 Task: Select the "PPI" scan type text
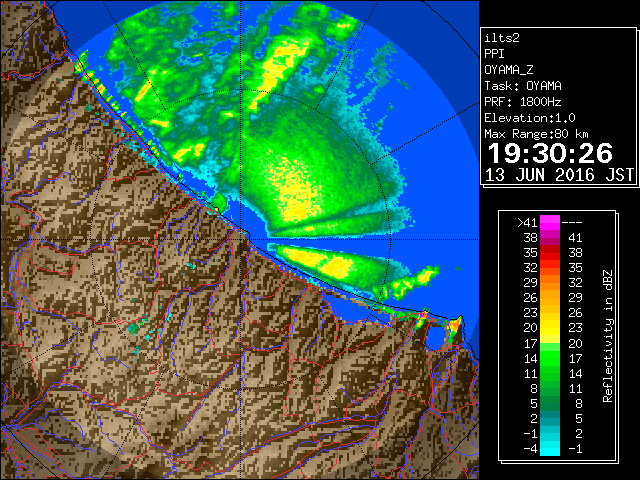pos(494,54)
